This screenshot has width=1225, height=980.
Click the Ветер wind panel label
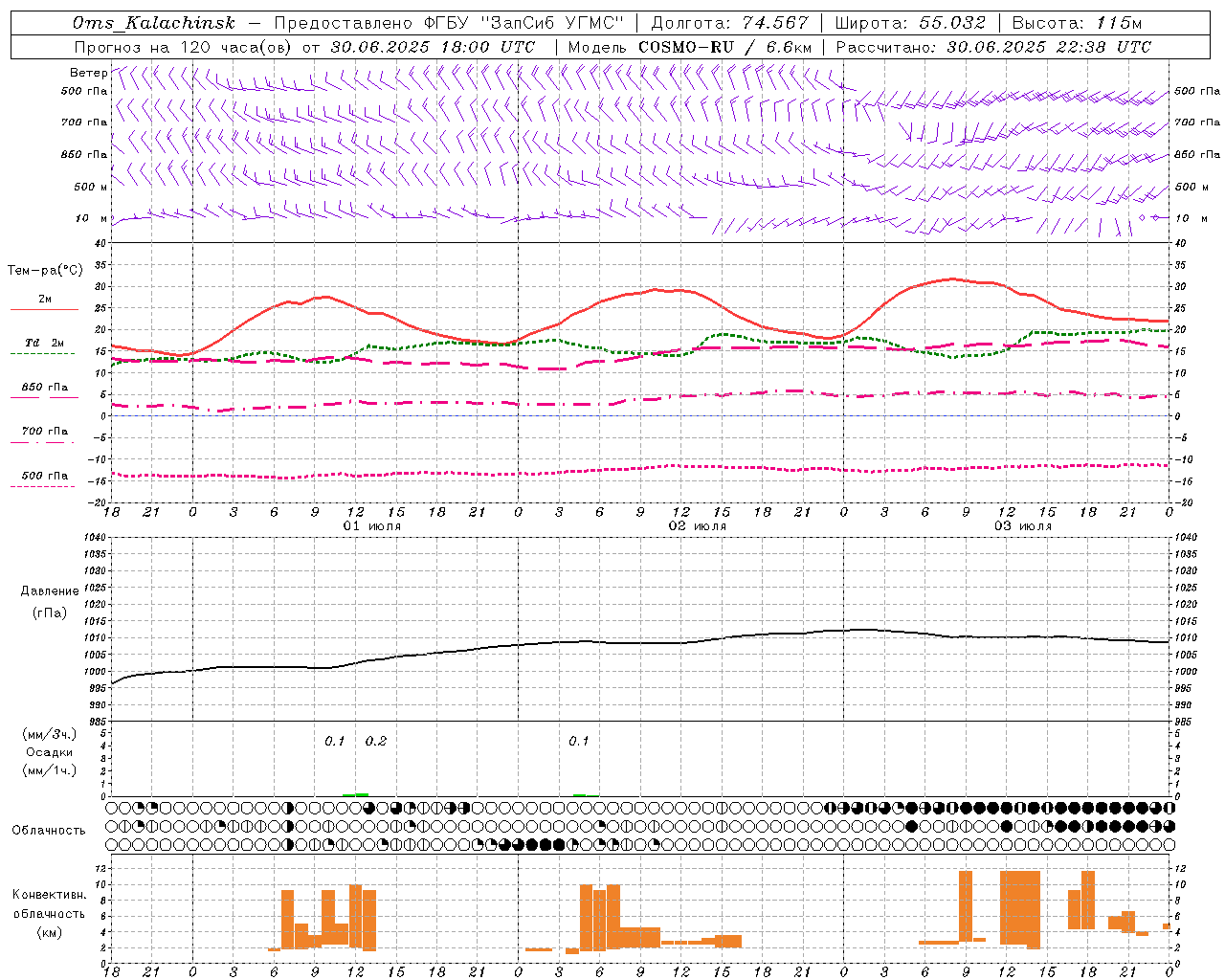[x=89, y=73]
